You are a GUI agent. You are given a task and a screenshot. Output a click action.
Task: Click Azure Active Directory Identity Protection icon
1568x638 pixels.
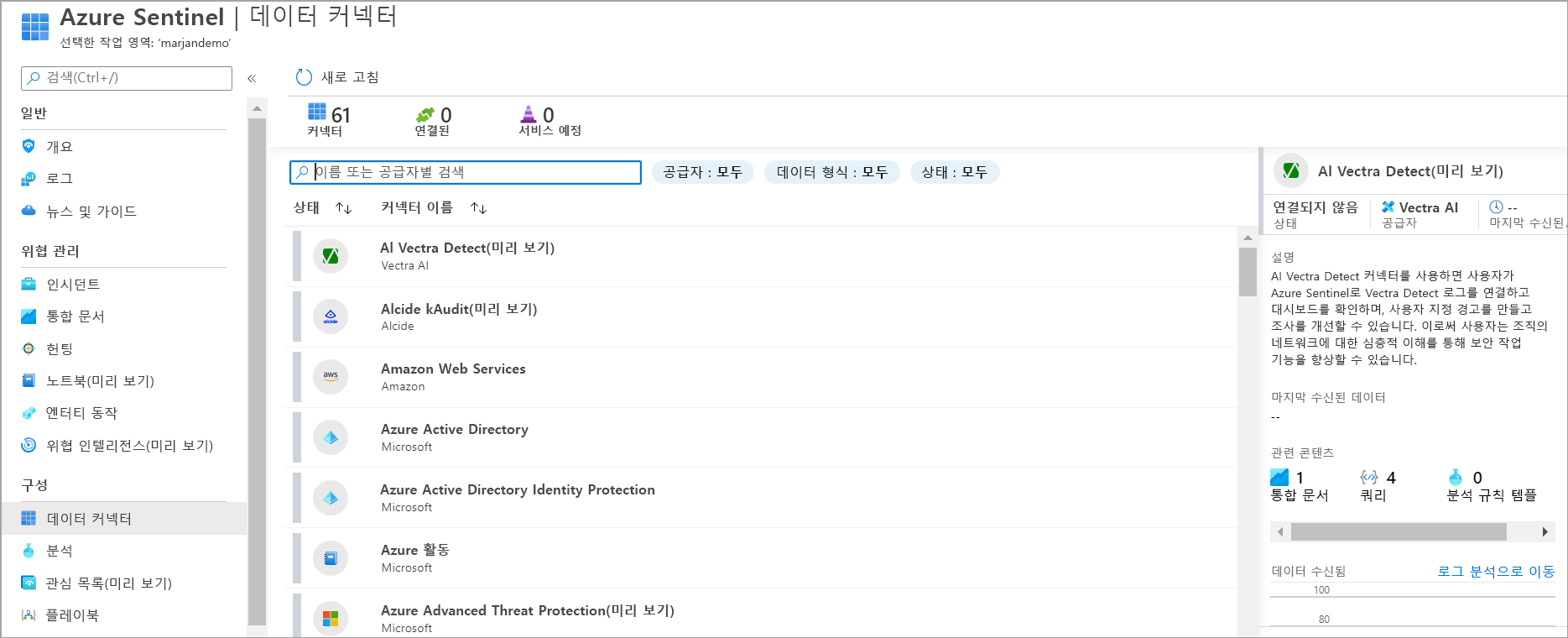331,498
